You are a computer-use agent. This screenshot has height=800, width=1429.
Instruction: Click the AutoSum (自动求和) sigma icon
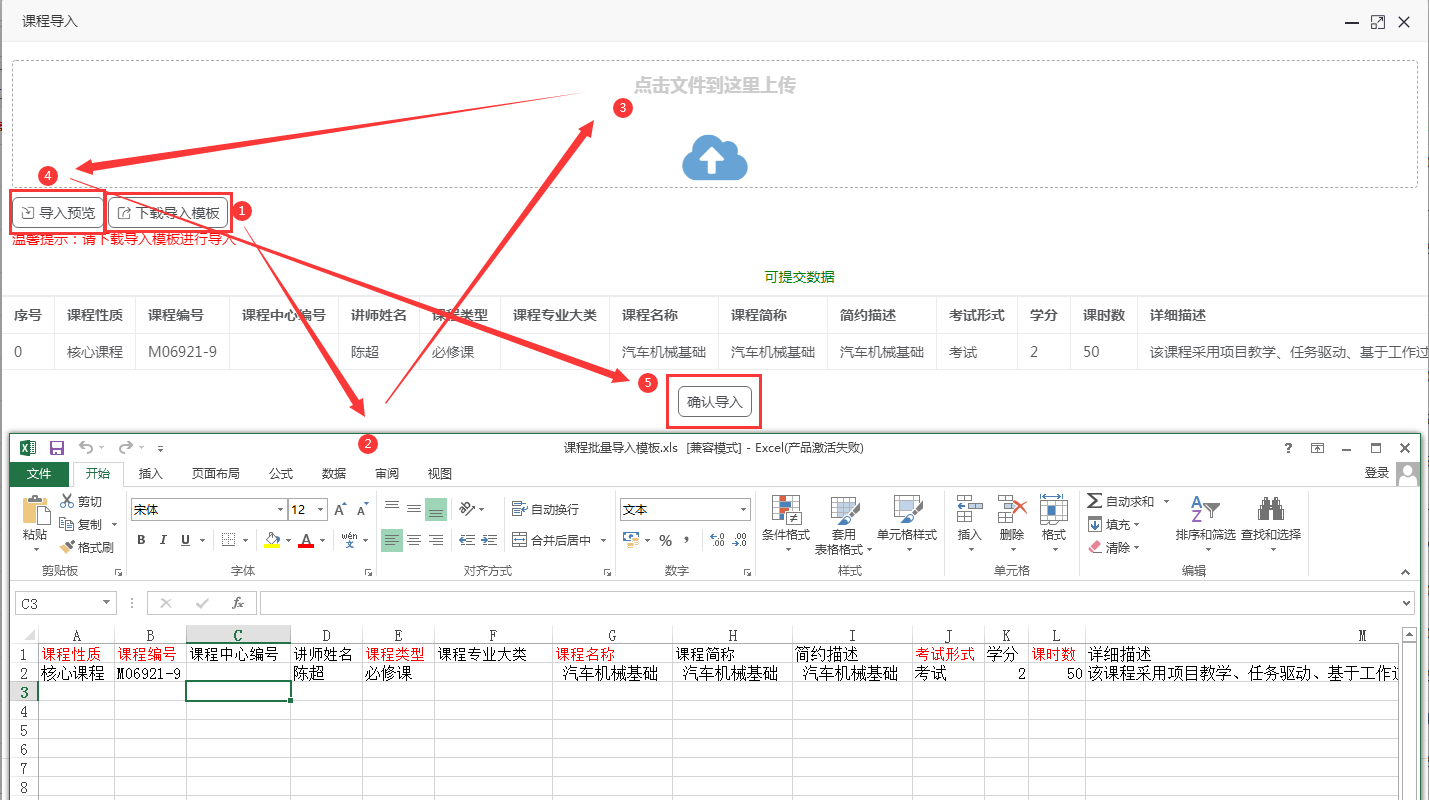pyautogui.click(x=1095, y=501)
